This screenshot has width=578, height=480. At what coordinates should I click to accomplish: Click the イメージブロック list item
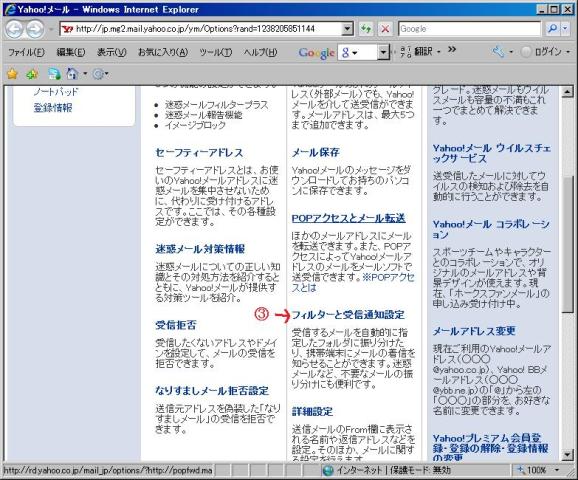pyautogui.click(x=195, y=125)
